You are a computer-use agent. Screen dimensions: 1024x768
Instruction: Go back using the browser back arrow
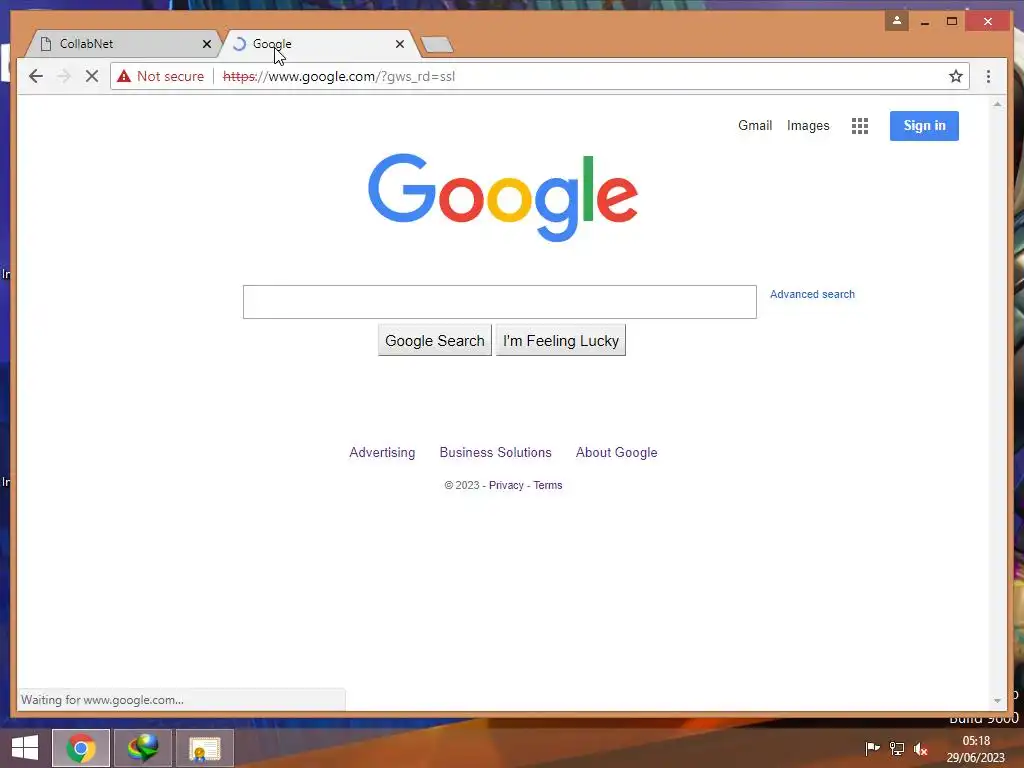[36, 76]
